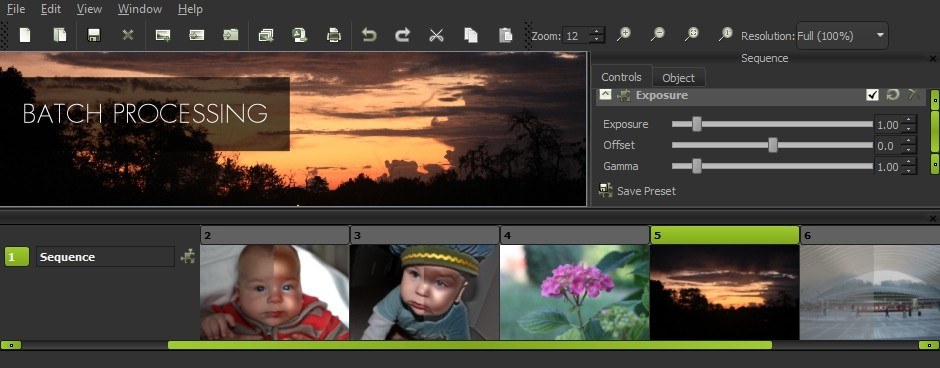Viewport: 940px width, 368px height.
Task: Paste from the clipboard icon
Action: click(x=506, y=35)
